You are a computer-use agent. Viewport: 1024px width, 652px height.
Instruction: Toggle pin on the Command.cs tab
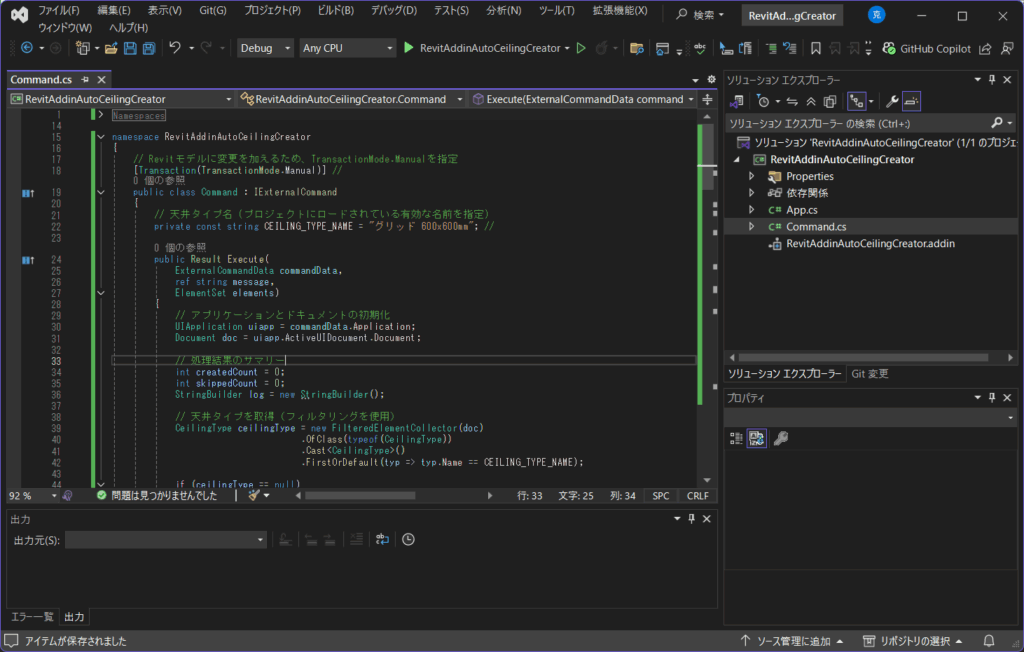point(85,79)
